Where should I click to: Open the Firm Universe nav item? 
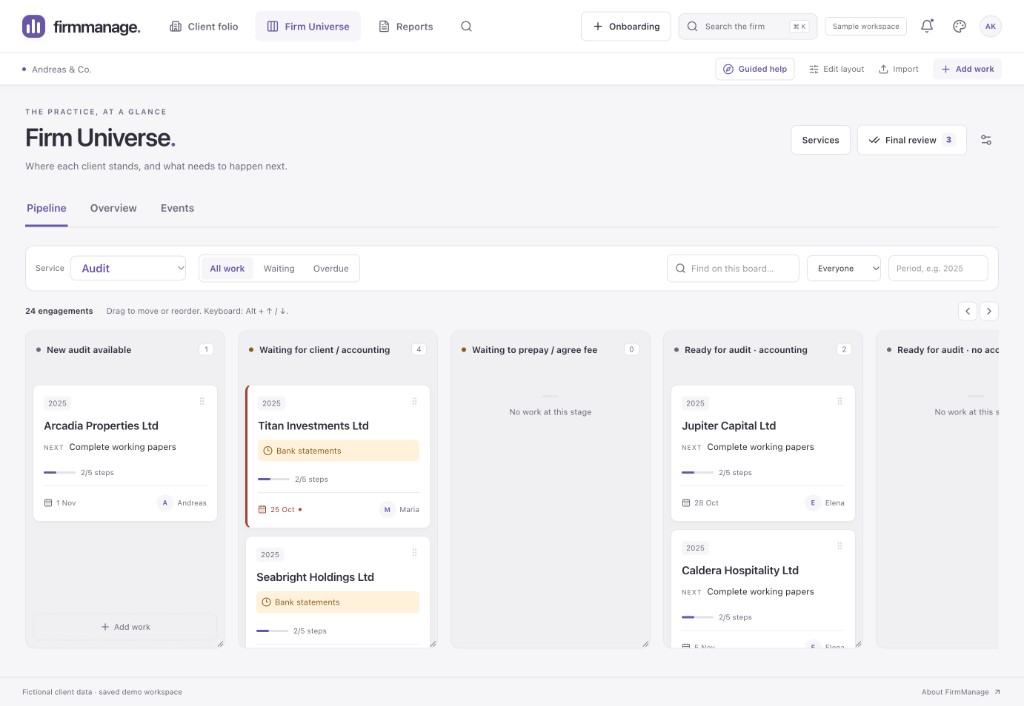308,27
